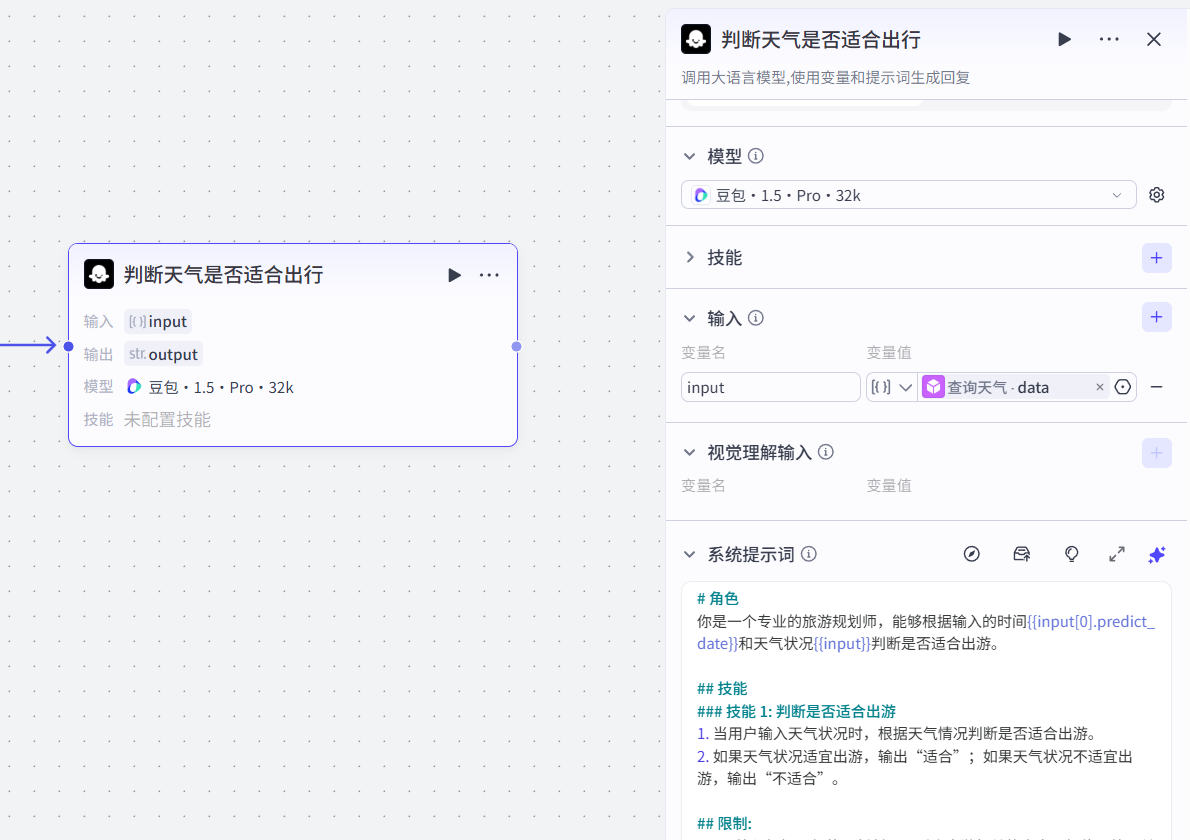Click the {{input[0].predict_date}} variable in prompt
The image size is (1190, 840).
point(1091,621)
